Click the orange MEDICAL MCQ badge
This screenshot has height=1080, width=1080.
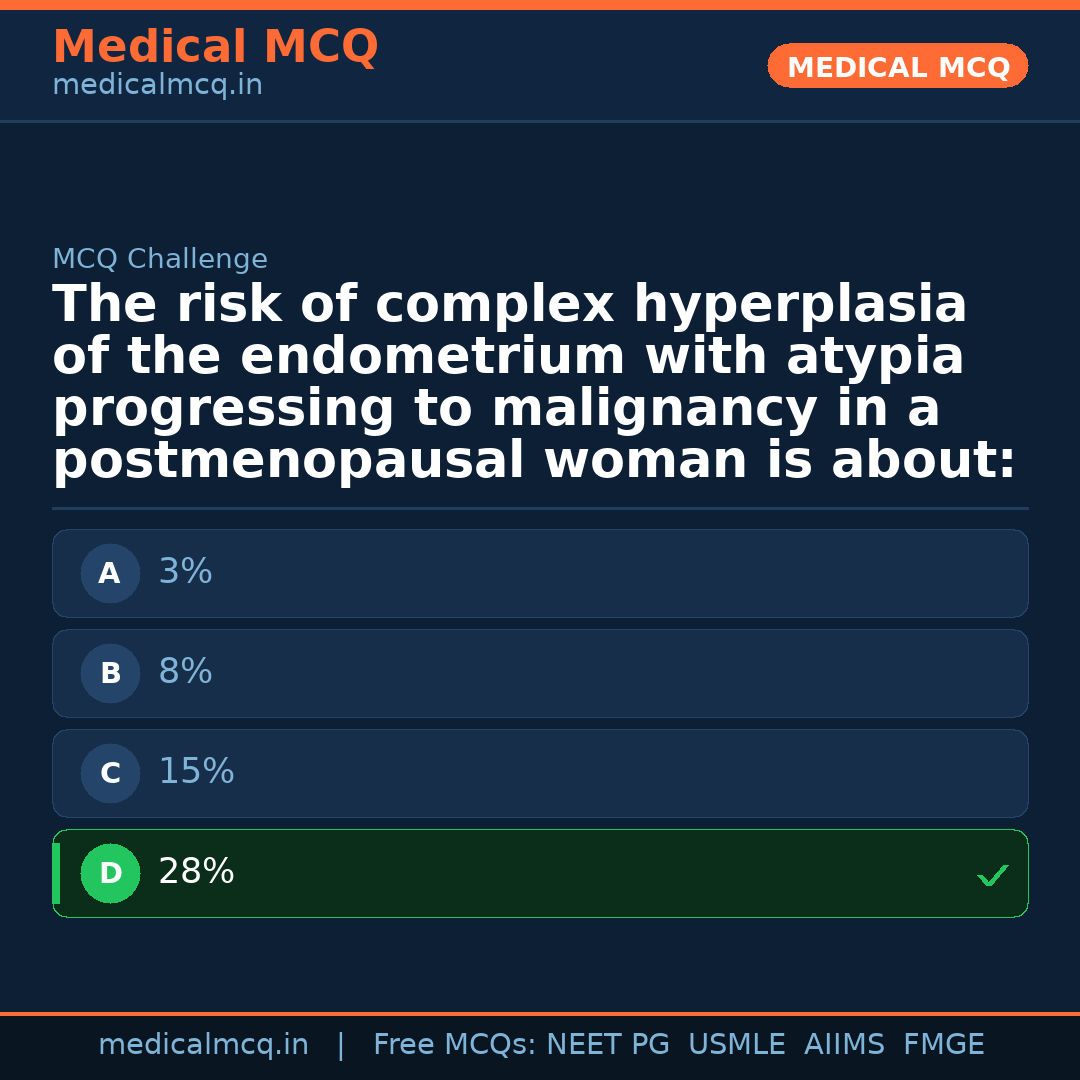(897, 67)
